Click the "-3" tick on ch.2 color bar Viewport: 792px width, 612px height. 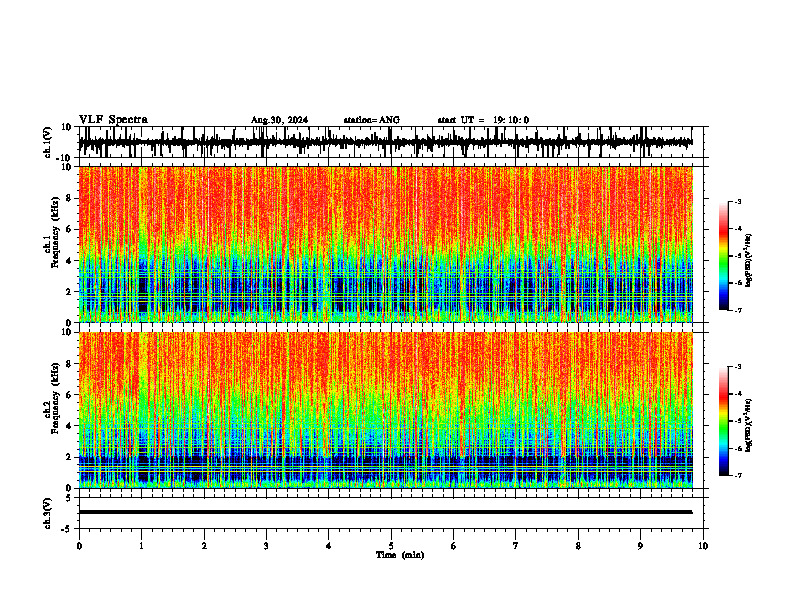pos(738,367)
